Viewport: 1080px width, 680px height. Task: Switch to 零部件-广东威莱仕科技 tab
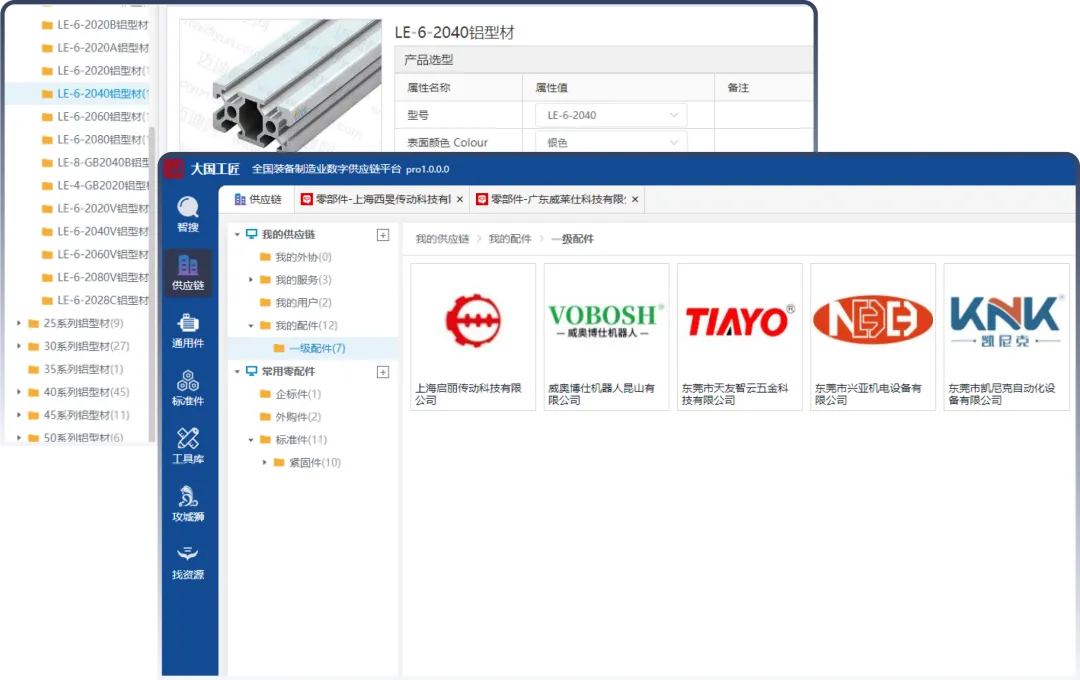pyautogui.click(x=558, y=199)
